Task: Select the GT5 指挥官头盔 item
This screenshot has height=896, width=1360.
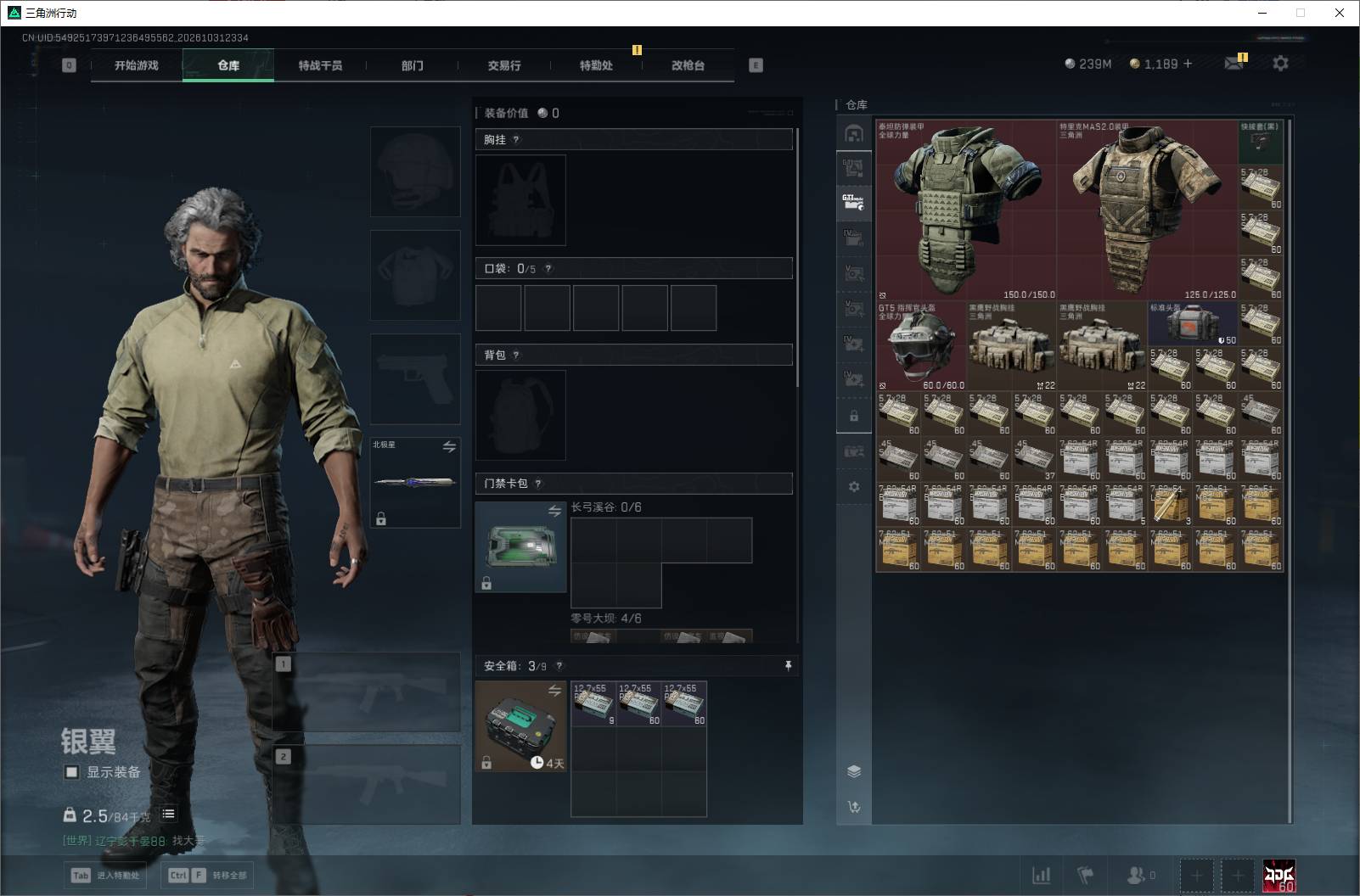Action: point(921,346)
